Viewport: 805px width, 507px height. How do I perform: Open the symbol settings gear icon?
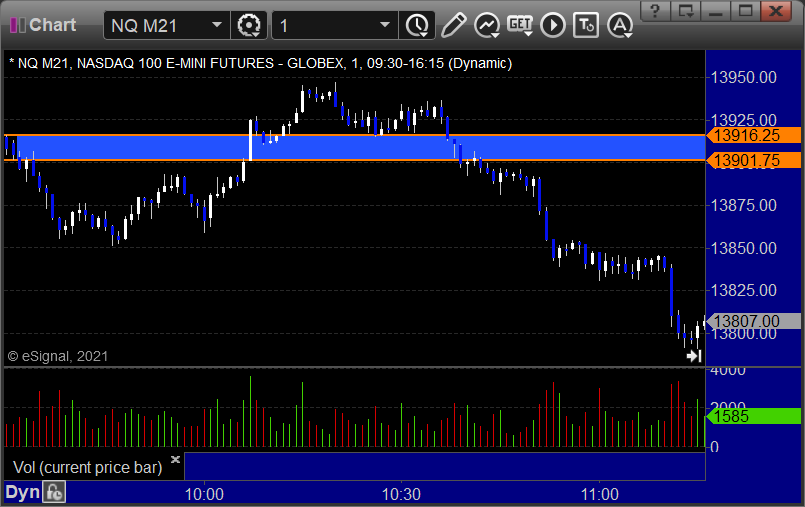click(x=249, y=25)
